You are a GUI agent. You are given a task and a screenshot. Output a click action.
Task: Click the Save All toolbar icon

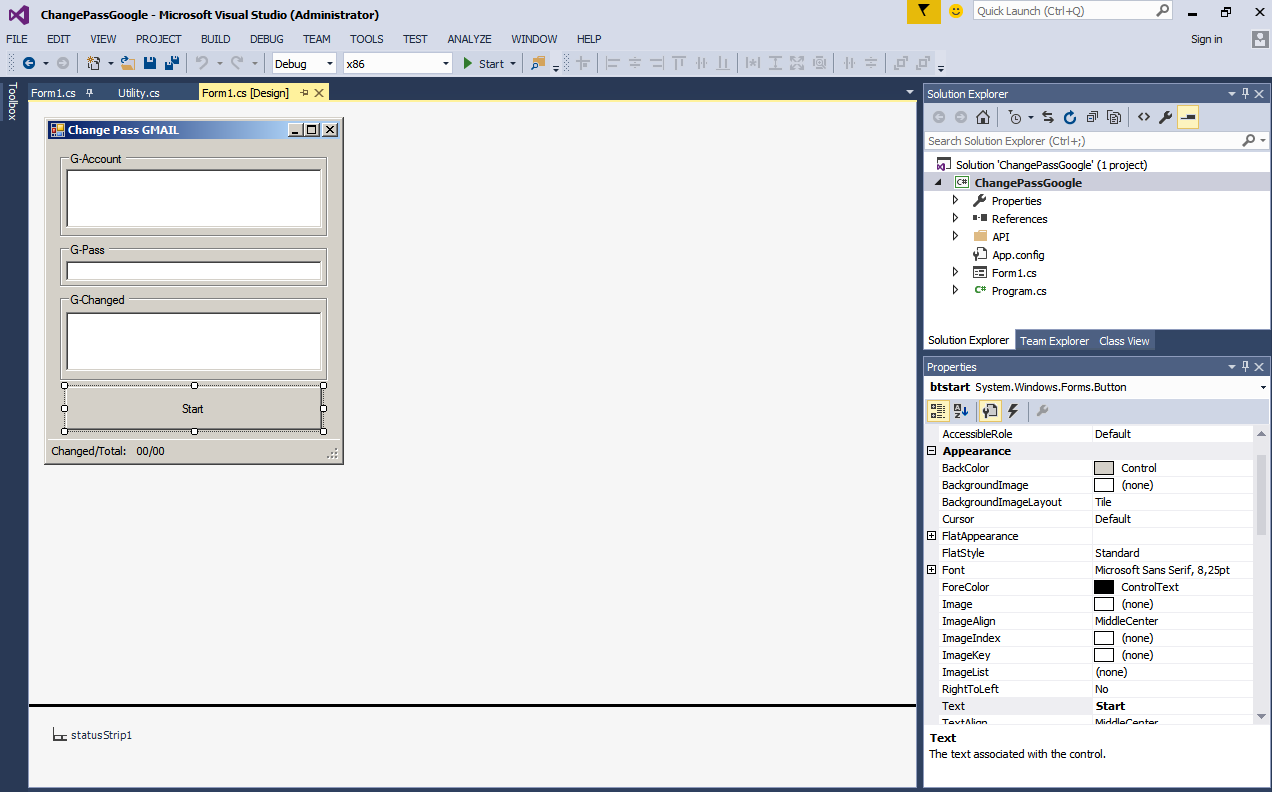point(171,63)
